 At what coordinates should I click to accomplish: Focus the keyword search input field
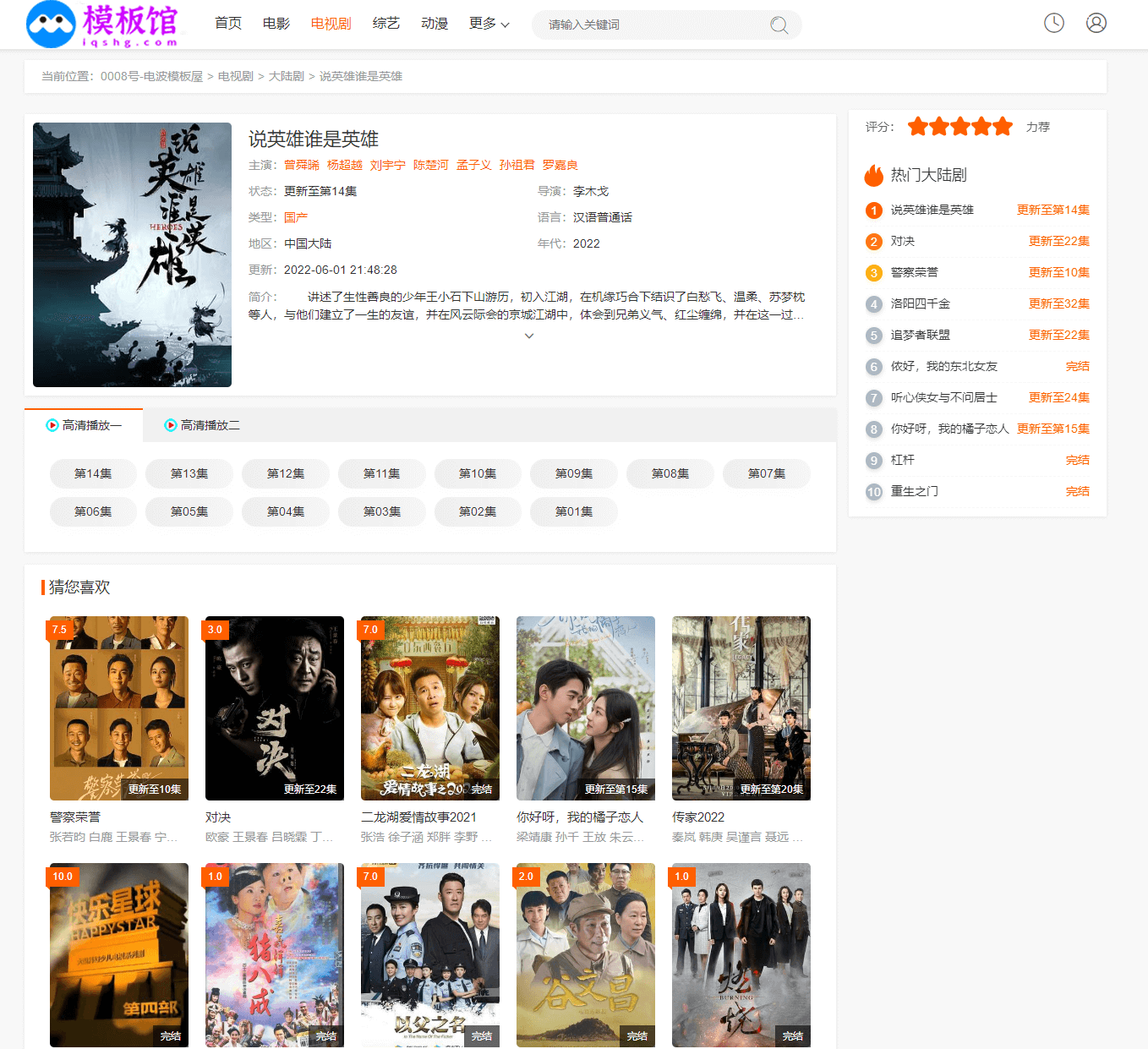651,25
